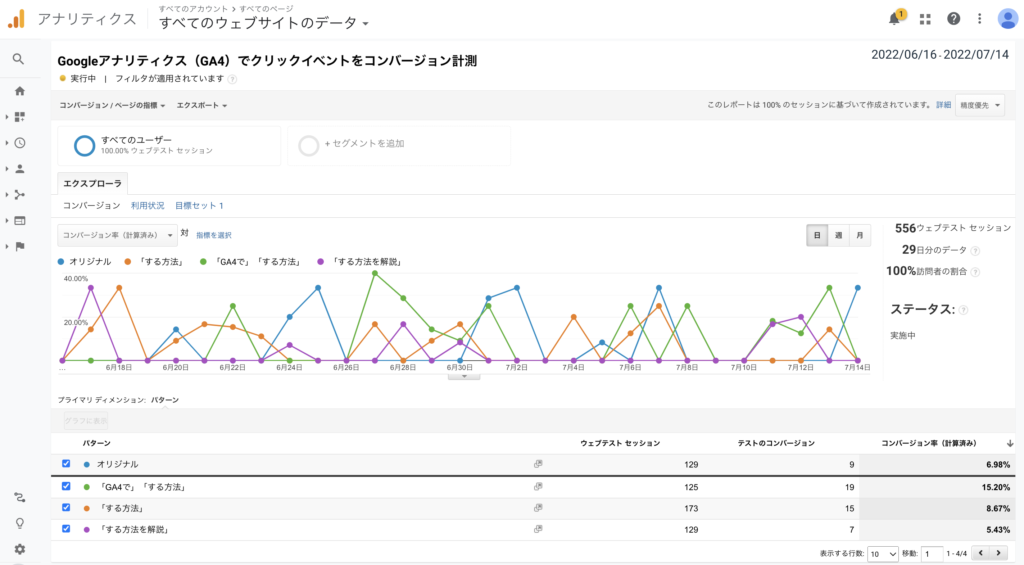Viewport: 1024px width, 565px height.
Task: Open Discover lightbulb icon
Action: pos(20,523)
